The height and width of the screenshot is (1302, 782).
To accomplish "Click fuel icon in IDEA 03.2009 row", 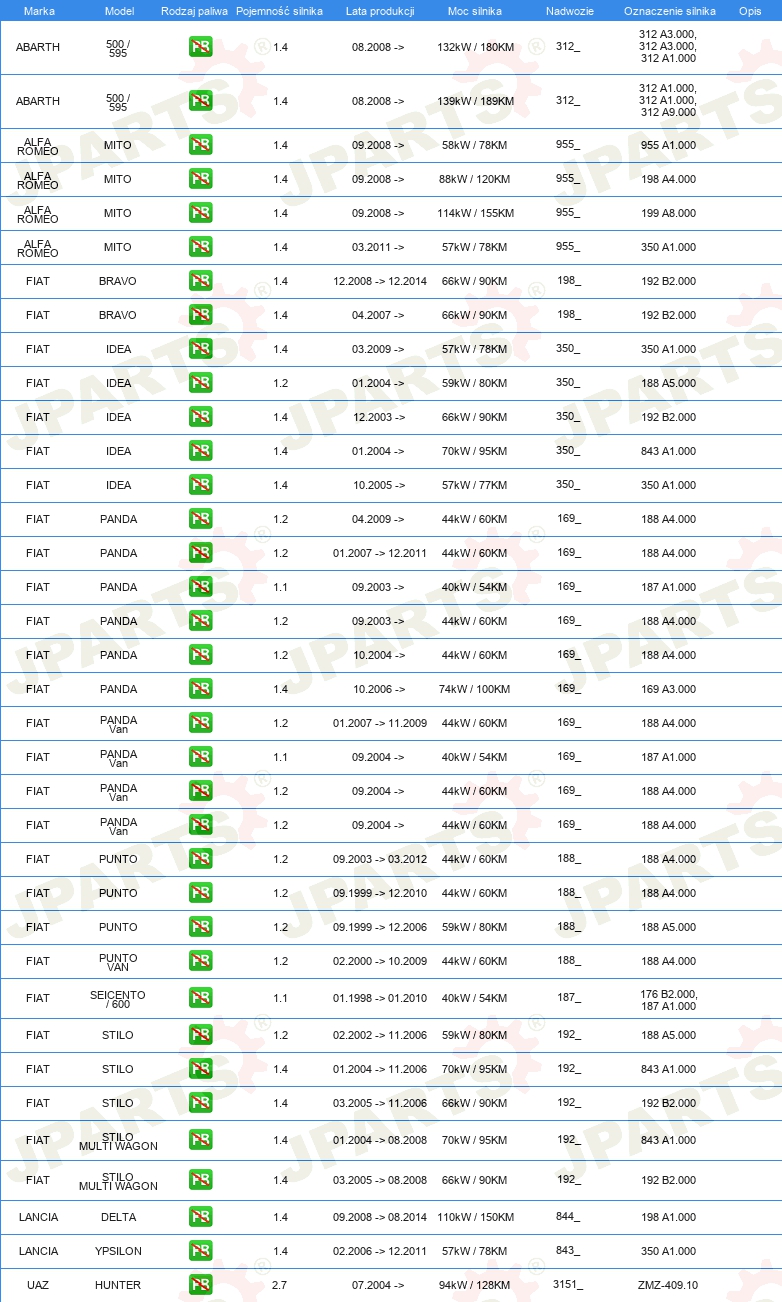I will pos(201,348).
